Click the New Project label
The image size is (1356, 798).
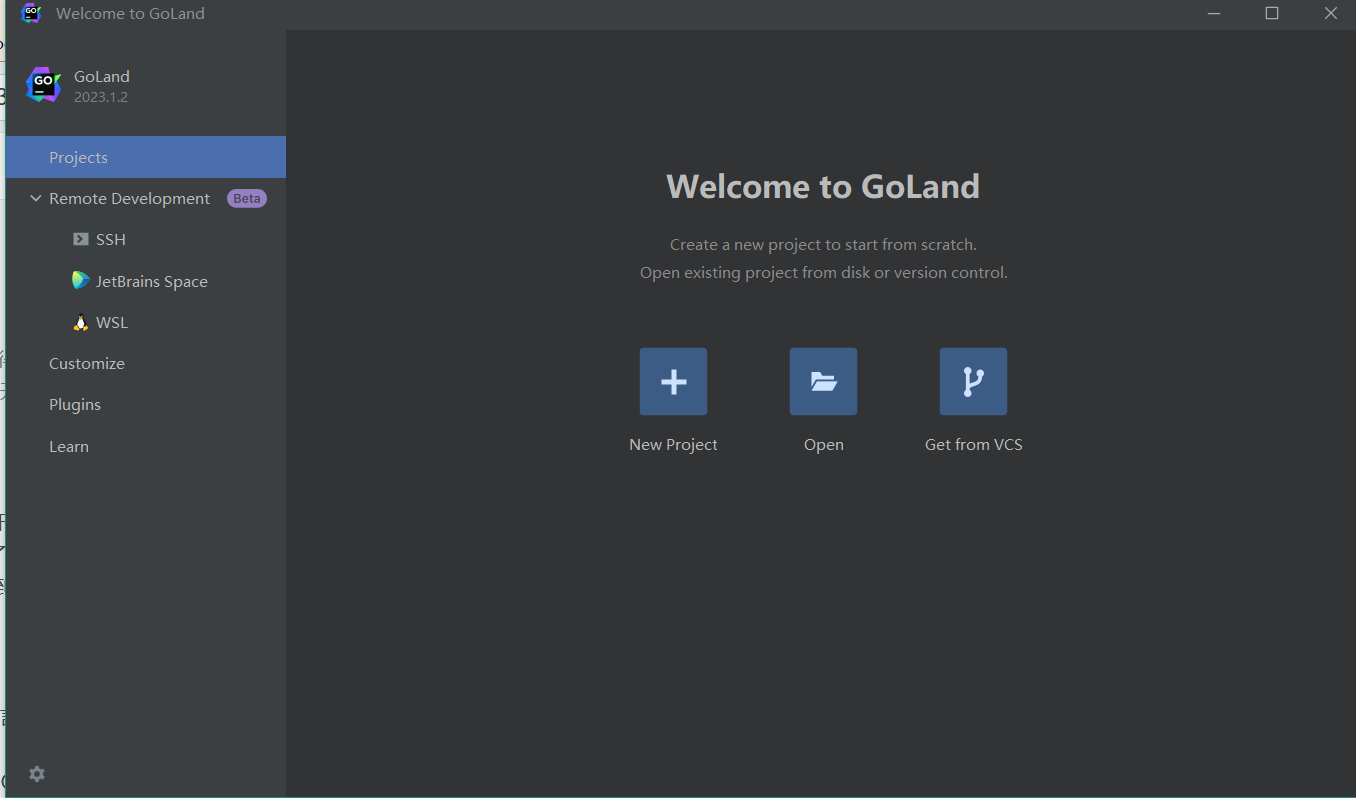(673, 445)
